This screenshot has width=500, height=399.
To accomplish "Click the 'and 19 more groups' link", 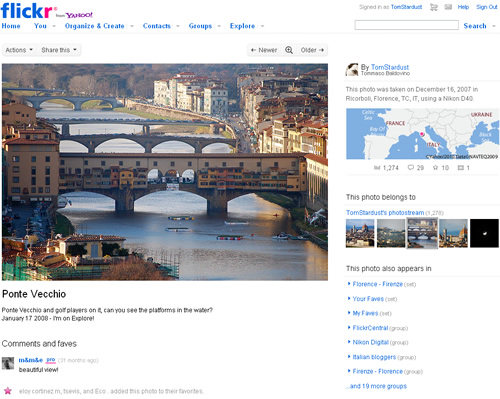I will coord(378,386).
